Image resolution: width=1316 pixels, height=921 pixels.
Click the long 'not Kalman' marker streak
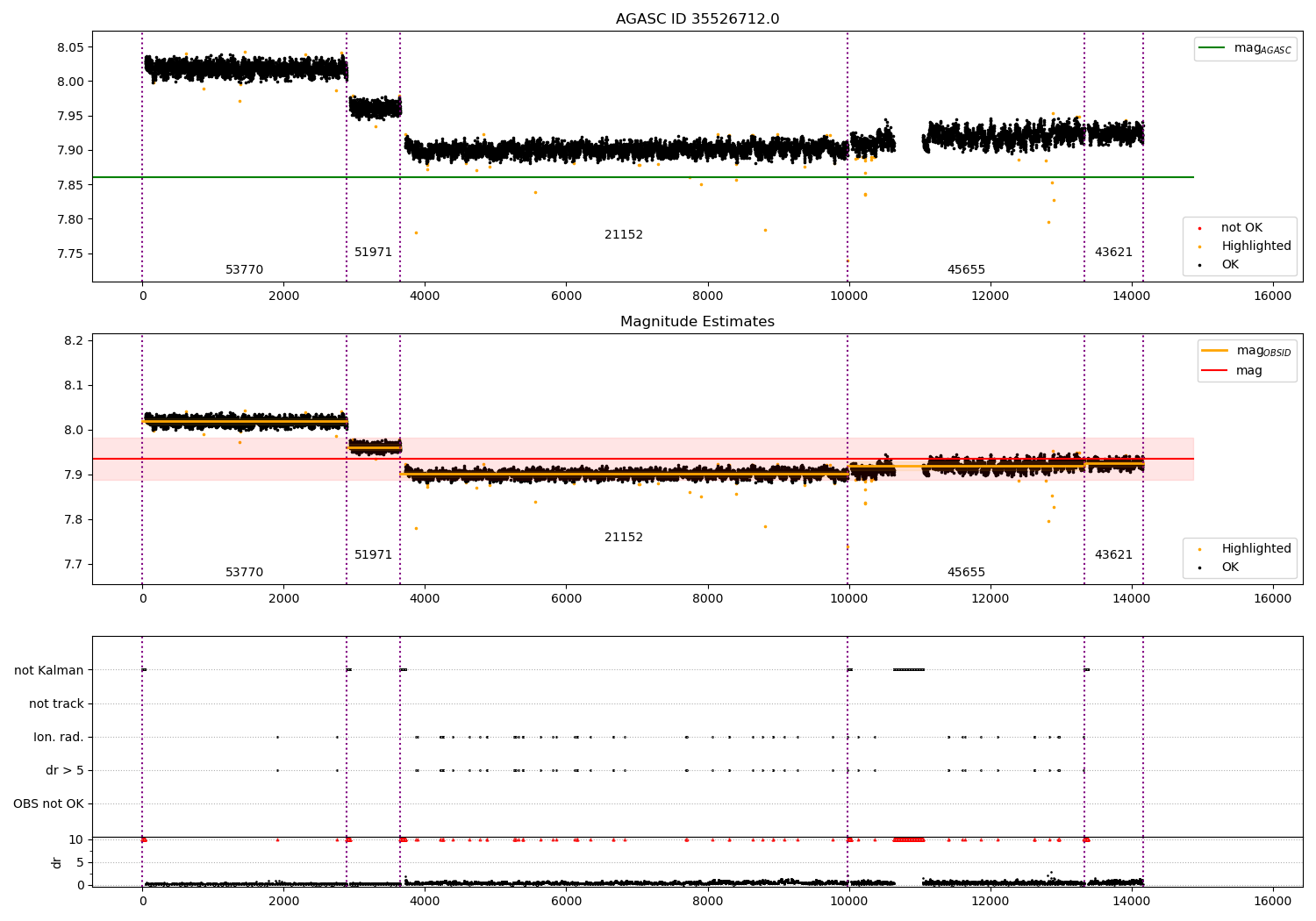tap(909, 670)
